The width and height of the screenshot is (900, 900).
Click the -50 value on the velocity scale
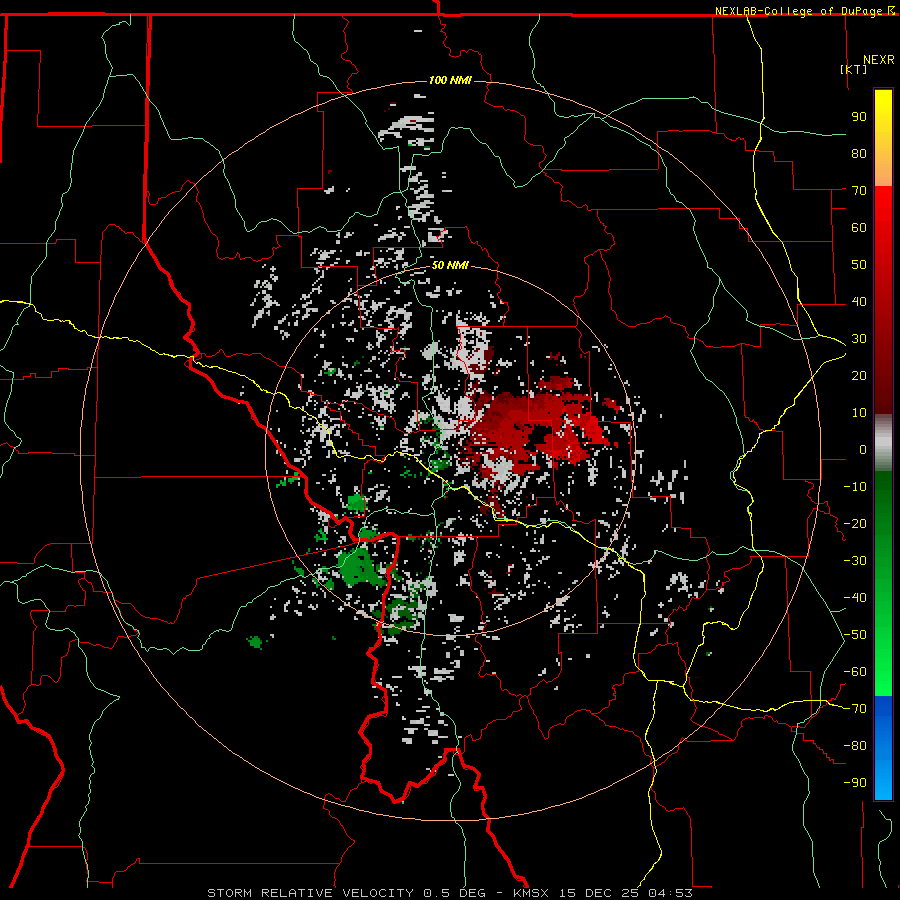point(855,635)
